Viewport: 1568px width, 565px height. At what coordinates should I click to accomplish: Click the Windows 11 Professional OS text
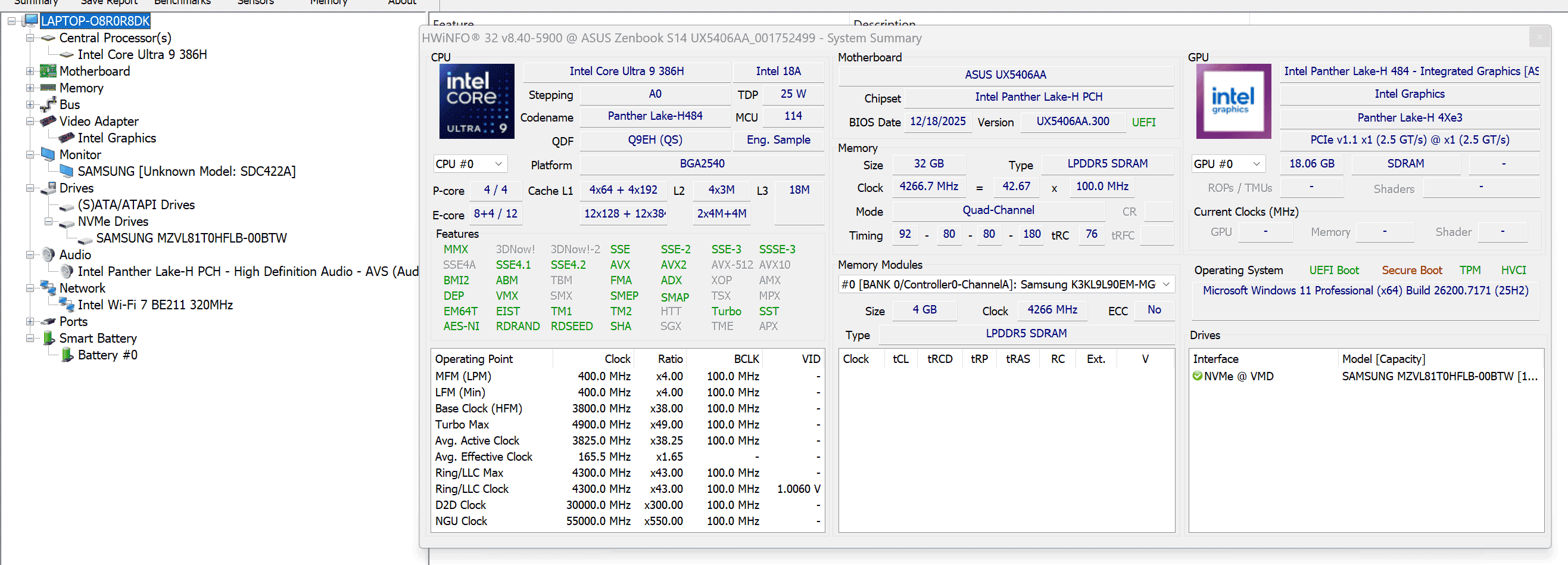(1366, 291)
